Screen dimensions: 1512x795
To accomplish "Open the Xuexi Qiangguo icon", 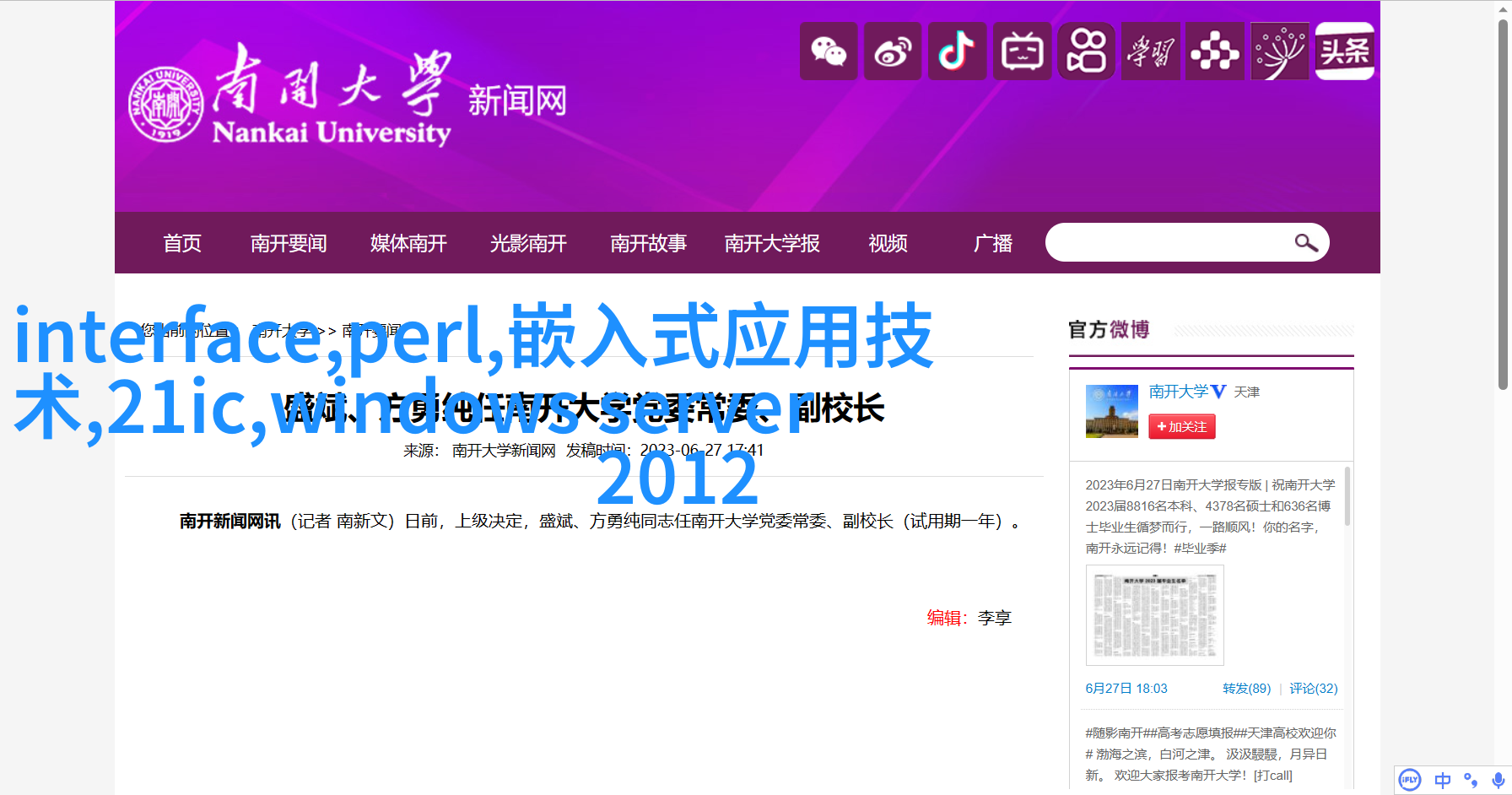I will (x=1150, y=51).
